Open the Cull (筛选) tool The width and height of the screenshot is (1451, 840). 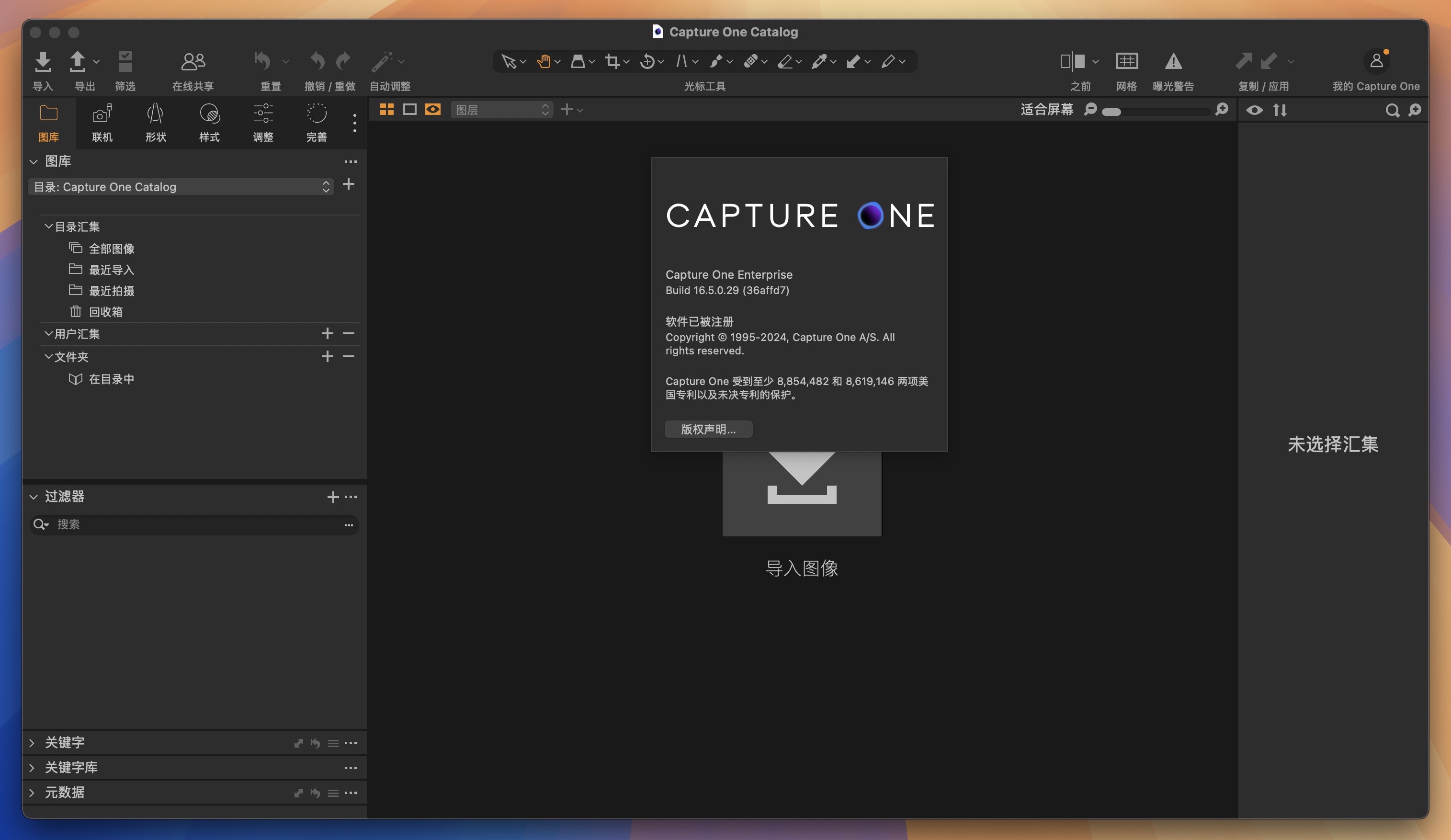point(125,62)
